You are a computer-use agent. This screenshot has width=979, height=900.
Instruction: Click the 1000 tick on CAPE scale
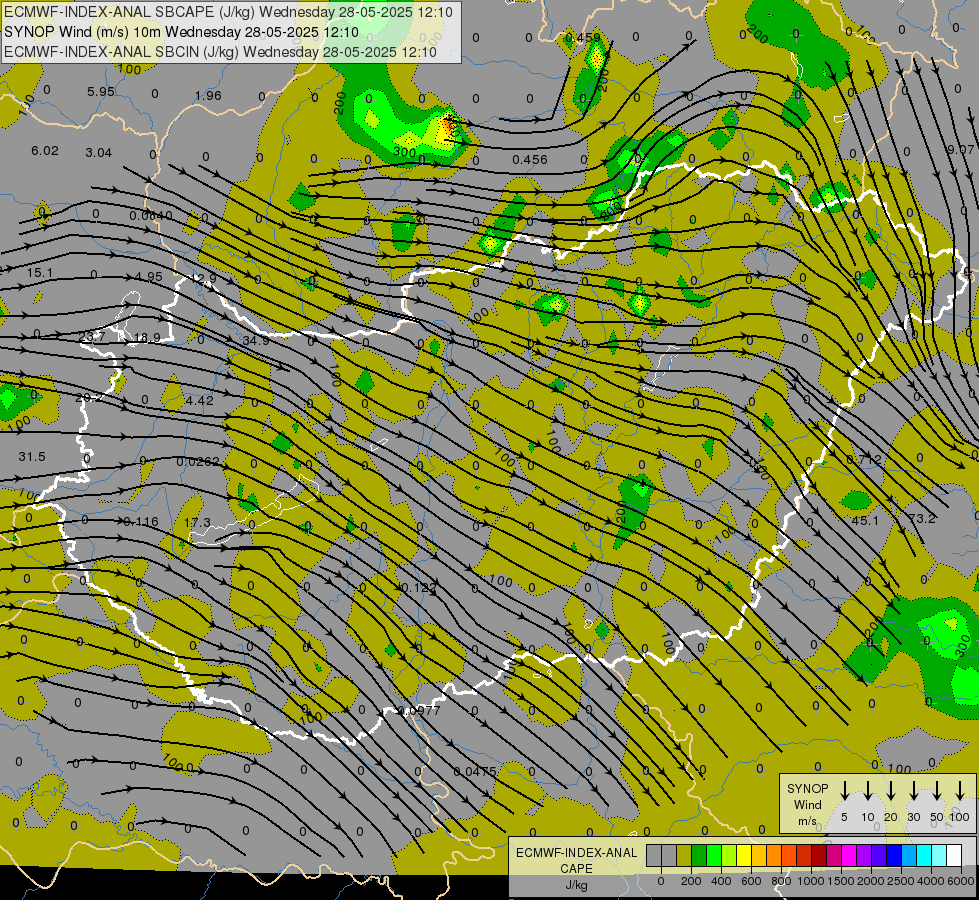click(811, 881)
